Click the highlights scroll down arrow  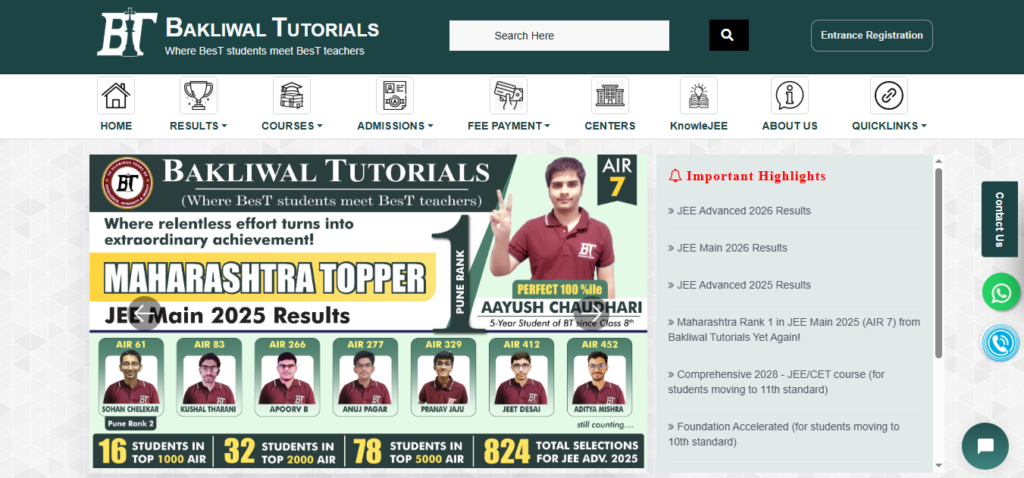point(938,466)
